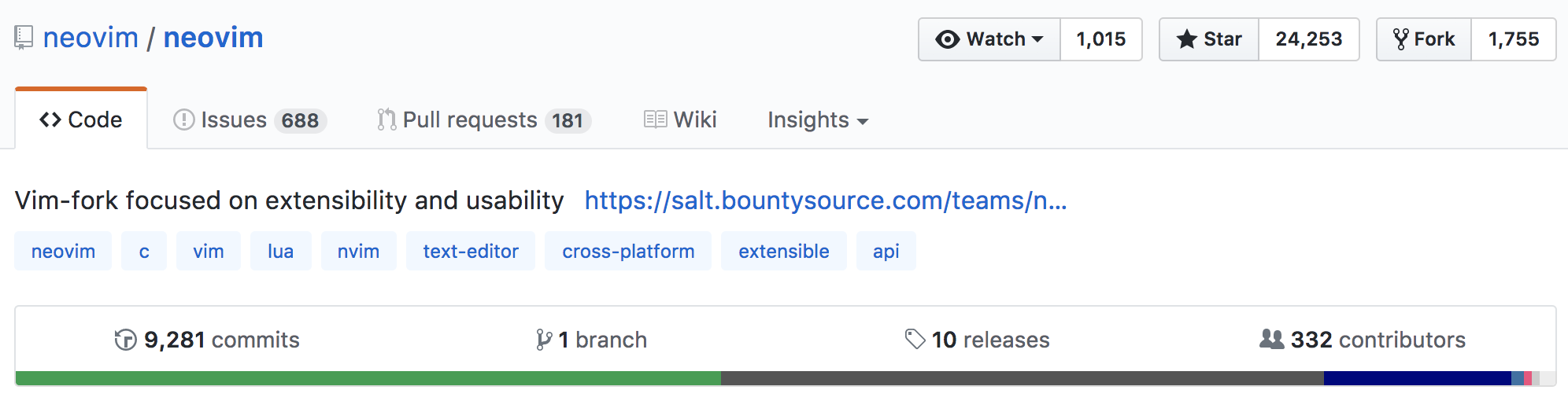View the 9,281 commits history
Image resolution: width=1568 pixels, height=401 pixels.
[207, 340]
